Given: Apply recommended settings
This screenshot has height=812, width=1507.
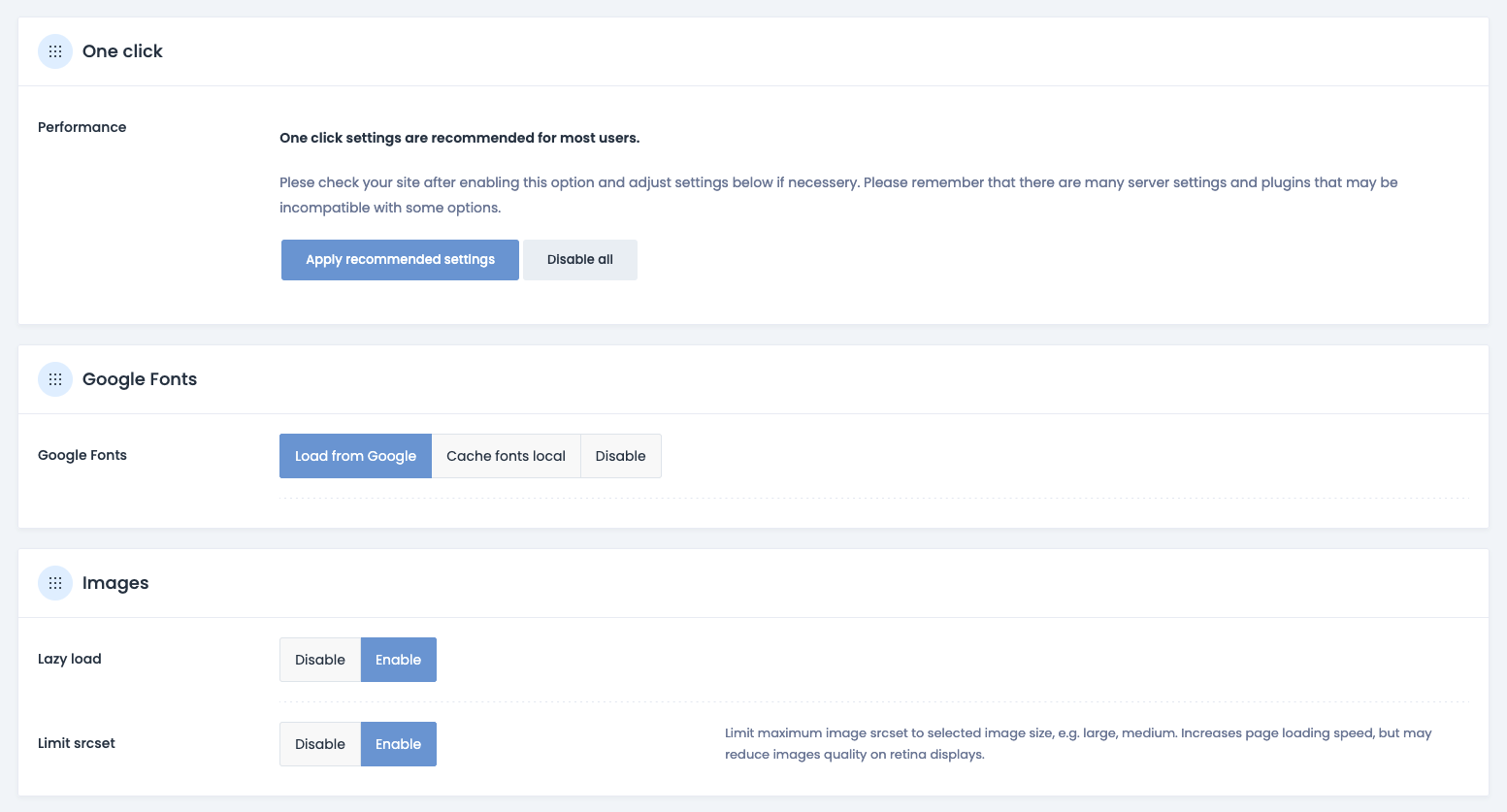Looking at the screenshot, I should pos(400,260).
